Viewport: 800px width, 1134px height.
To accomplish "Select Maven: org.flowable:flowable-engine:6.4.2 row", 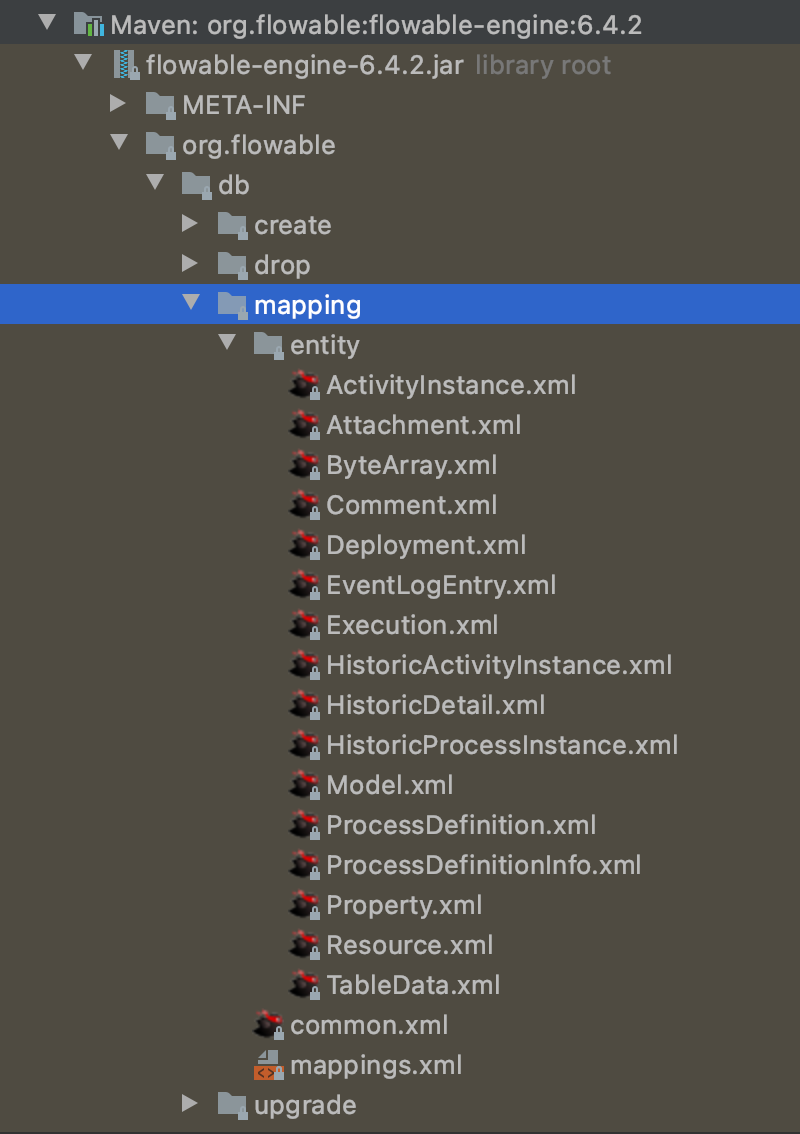I will coord(400,22).
